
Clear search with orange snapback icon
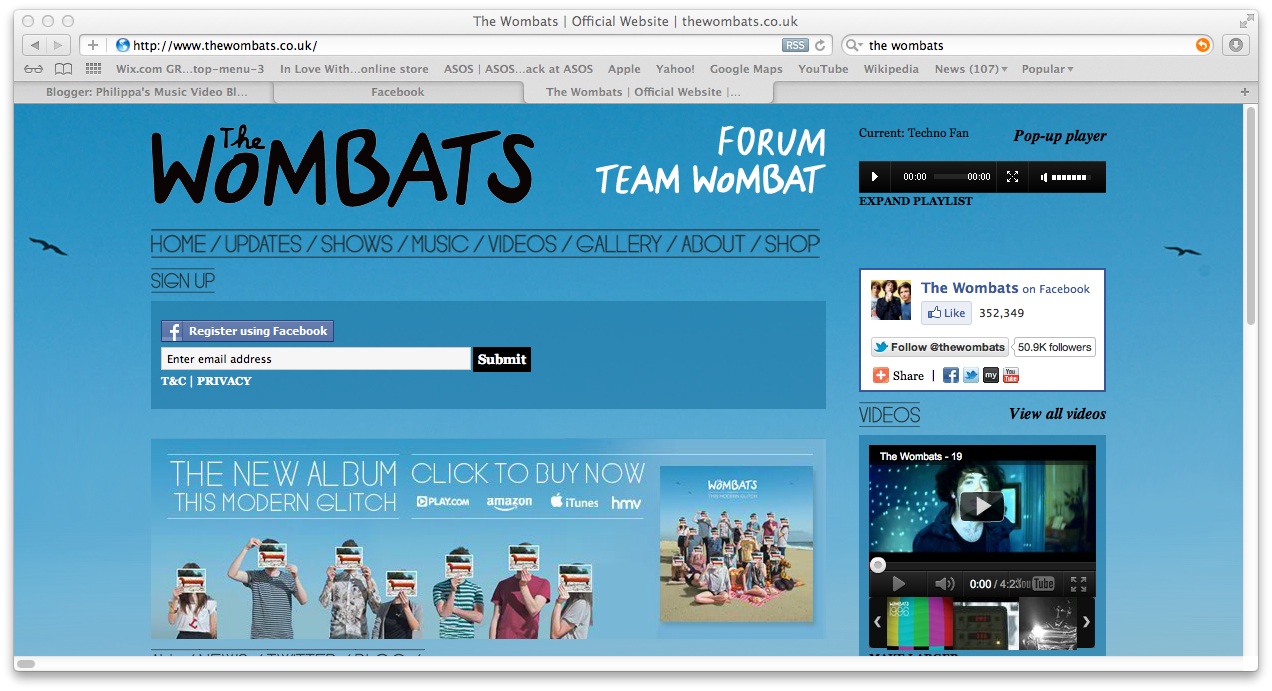1203,45
